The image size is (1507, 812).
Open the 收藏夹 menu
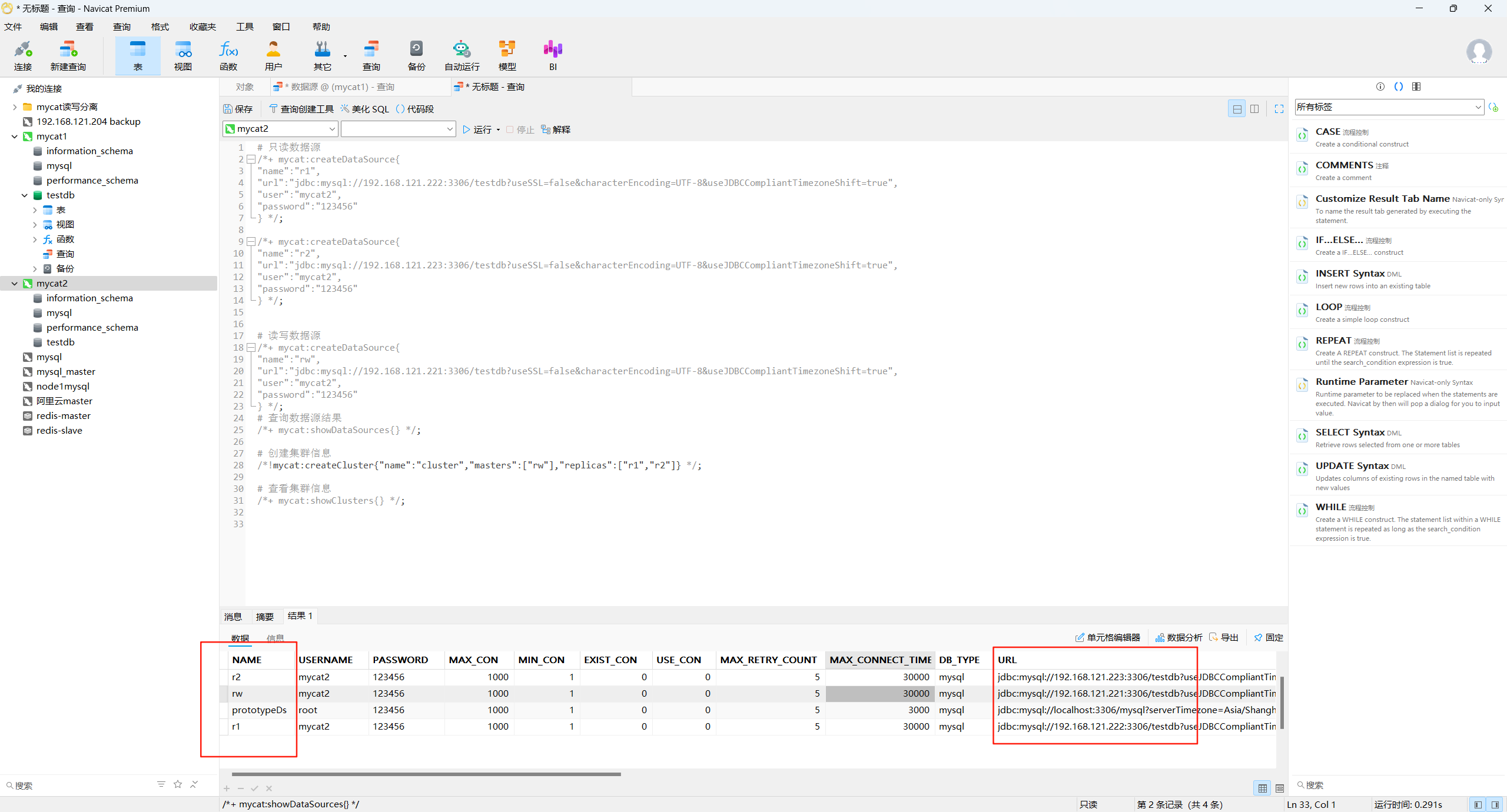coord(203,27)
